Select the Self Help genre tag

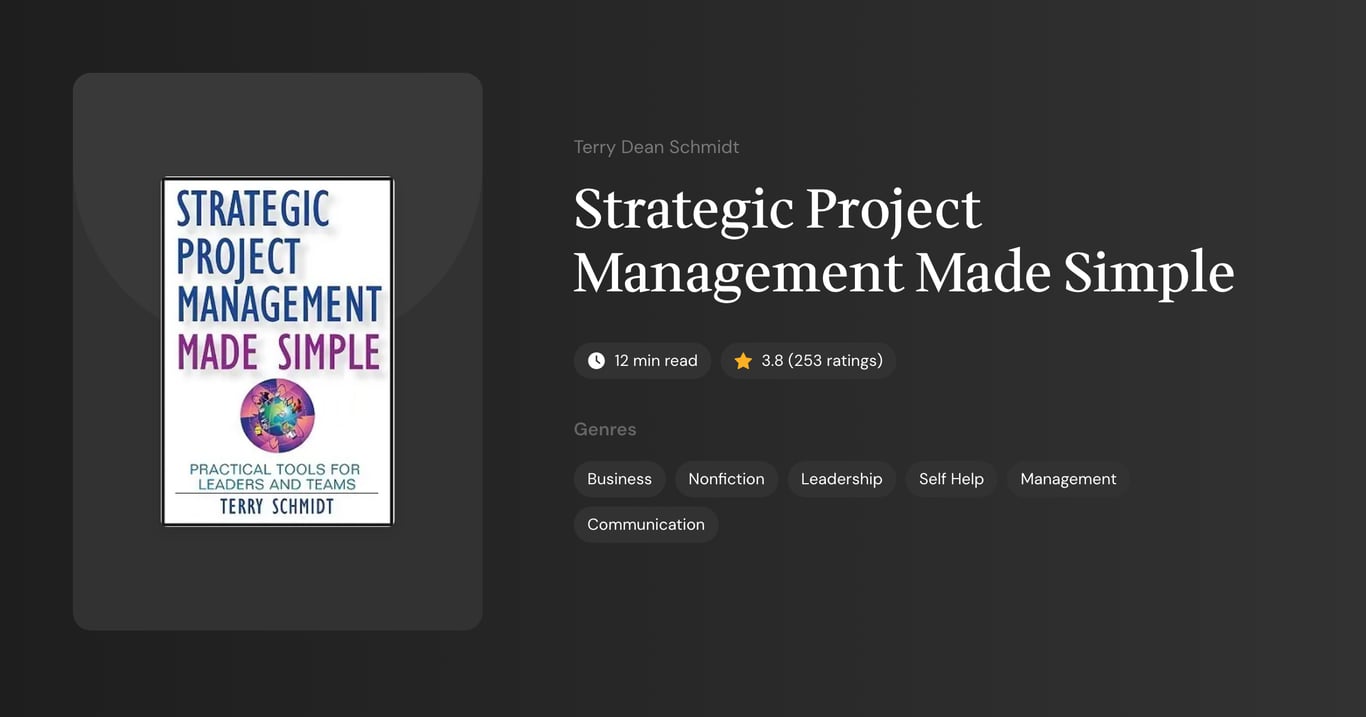[x=950, y=478]
